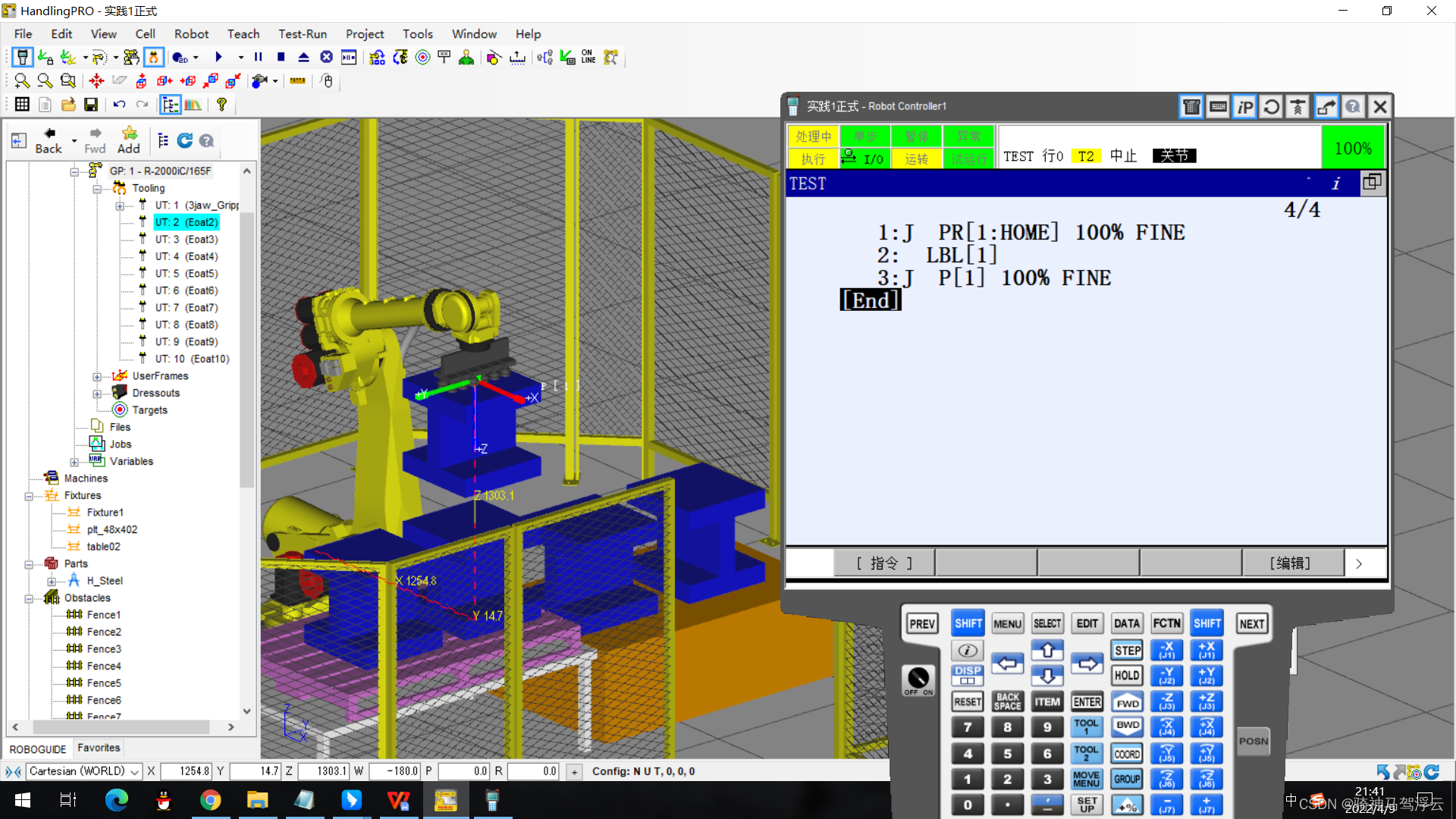Click the Zoom Out magnifier icon
Screen dimensions: 1456x819
click(45, 81)
